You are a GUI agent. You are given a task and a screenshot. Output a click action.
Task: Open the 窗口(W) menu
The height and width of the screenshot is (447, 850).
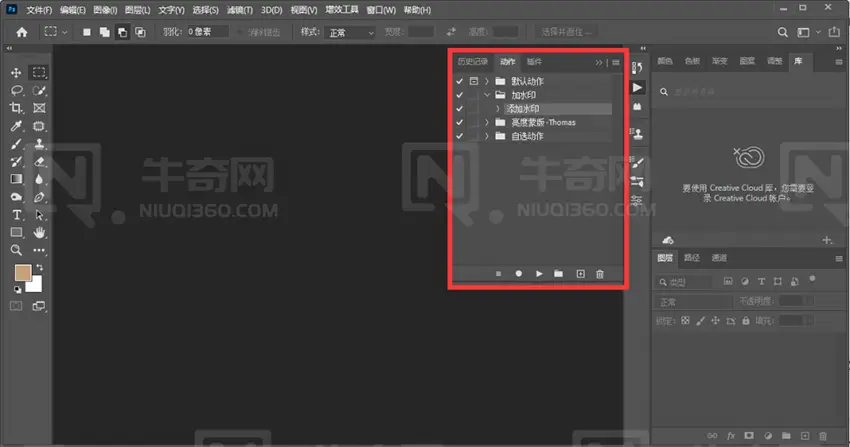click(x=381, y=10)
